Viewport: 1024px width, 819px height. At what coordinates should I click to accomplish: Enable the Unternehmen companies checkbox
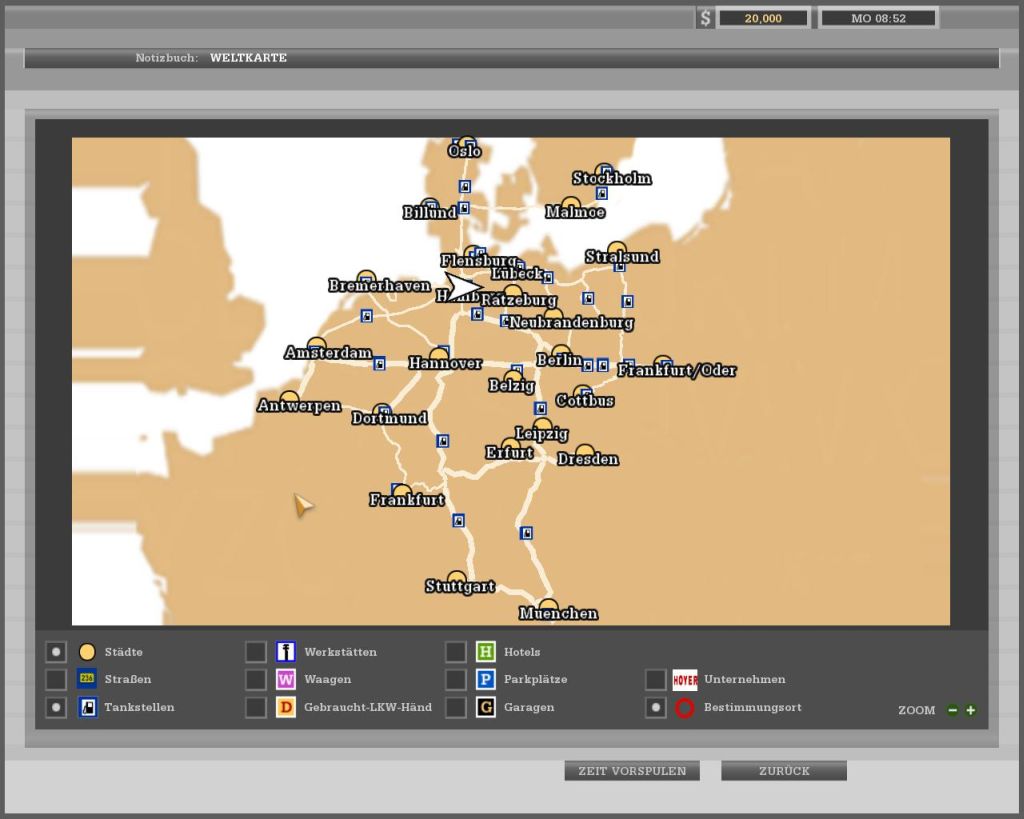click(655, 680)
